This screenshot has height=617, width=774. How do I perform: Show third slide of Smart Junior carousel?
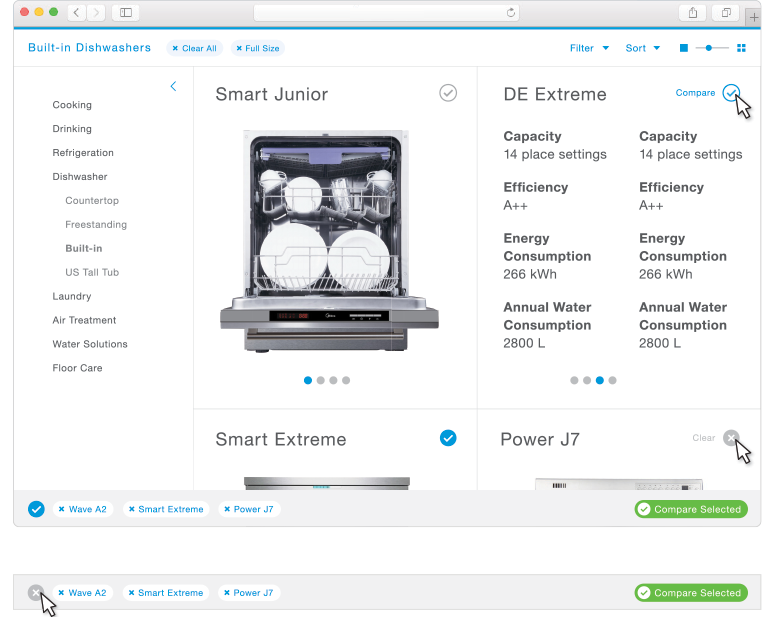[333, 380]
